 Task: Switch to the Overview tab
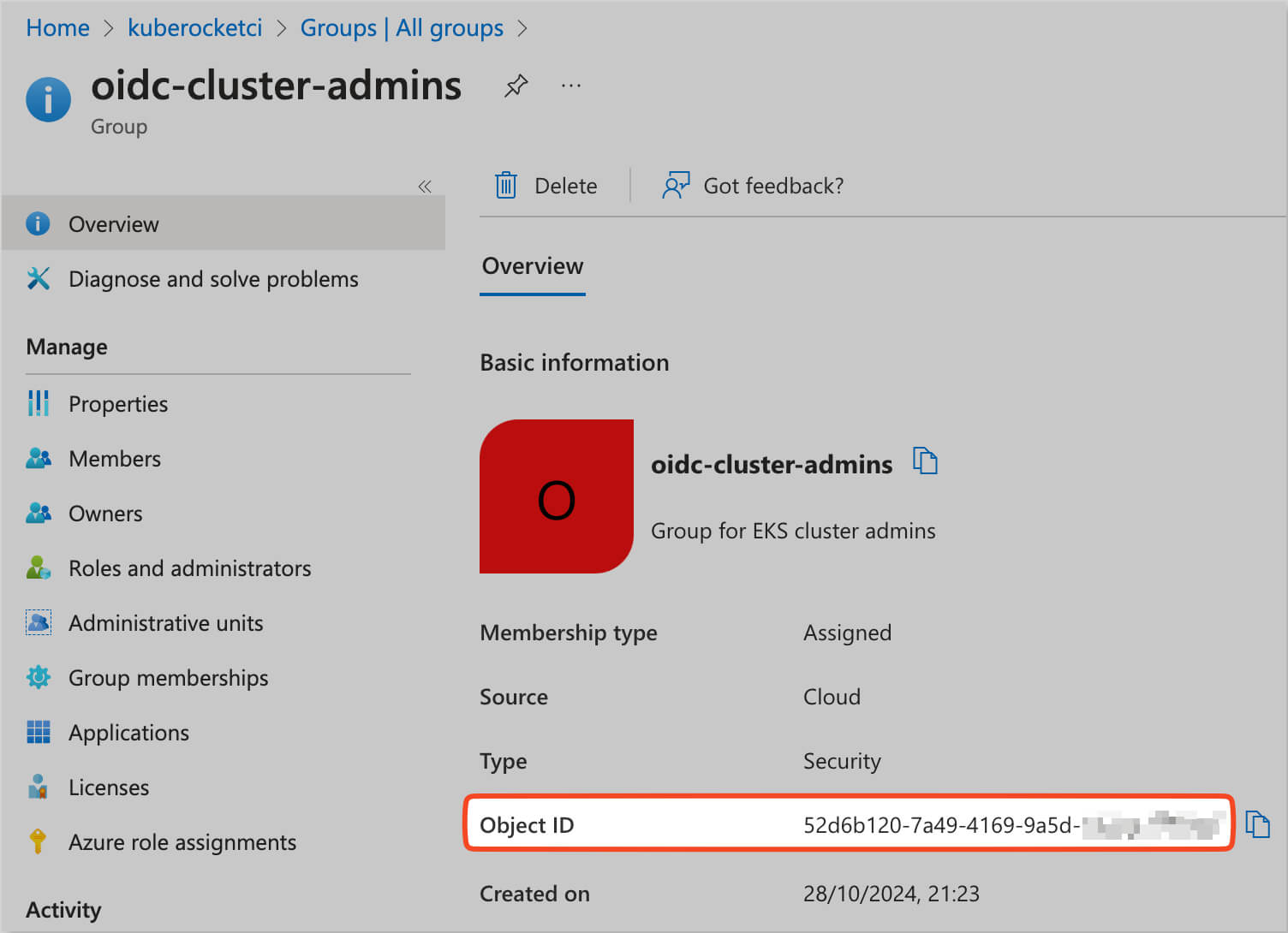click(x=532, y=266)
